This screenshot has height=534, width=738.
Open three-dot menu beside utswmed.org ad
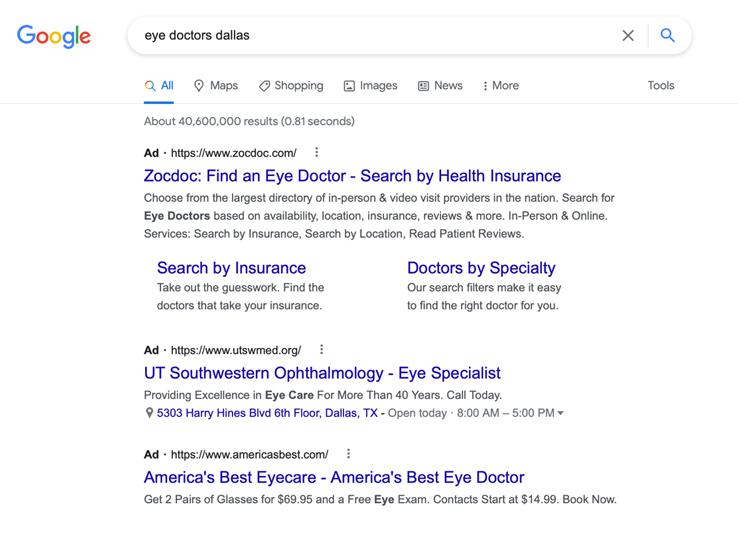tap(321, 350)
